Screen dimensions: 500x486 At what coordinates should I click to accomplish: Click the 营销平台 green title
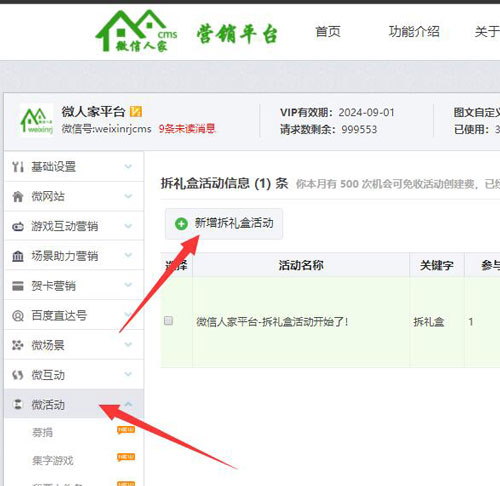click(x=237, y=34)
